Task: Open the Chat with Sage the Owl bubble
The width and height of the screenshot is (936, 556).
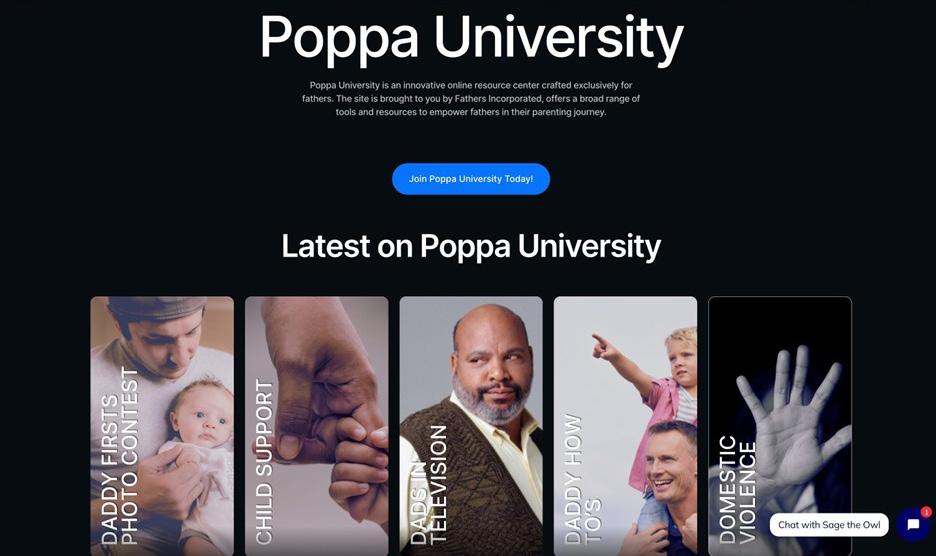Action: (829, 525)
